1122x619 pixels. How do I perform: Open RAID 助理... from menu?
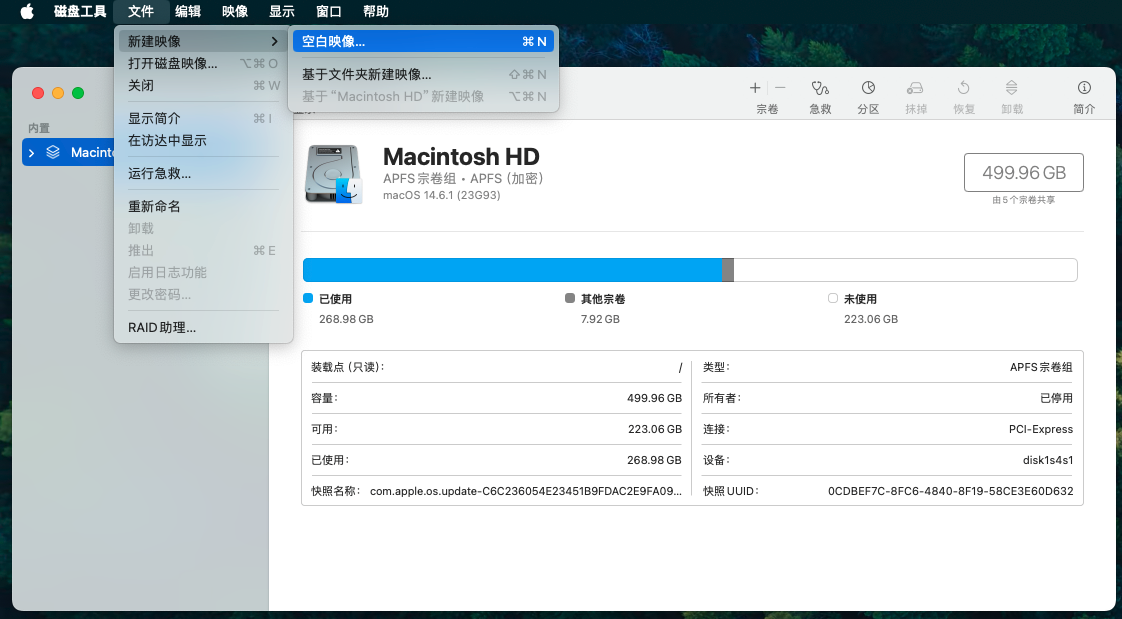tap(203, 328)
